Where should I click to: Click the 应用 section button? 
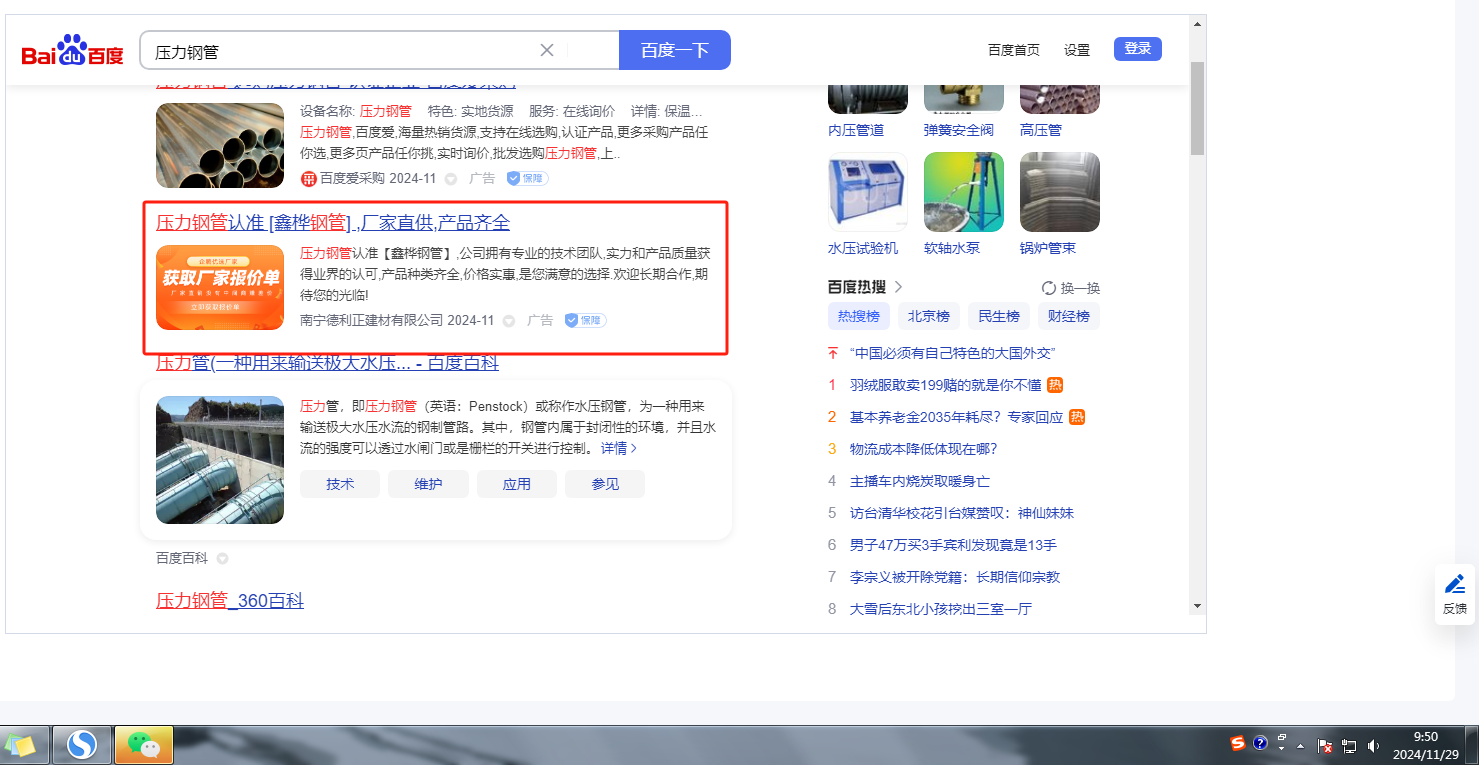pos(517,484)
